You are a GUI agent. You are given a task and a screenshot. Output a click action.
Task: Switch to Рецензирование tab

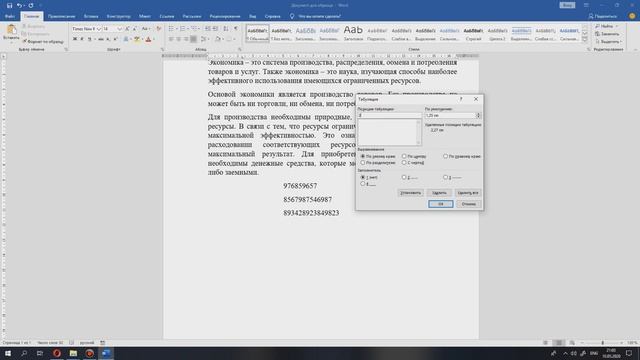pos(225,16)
